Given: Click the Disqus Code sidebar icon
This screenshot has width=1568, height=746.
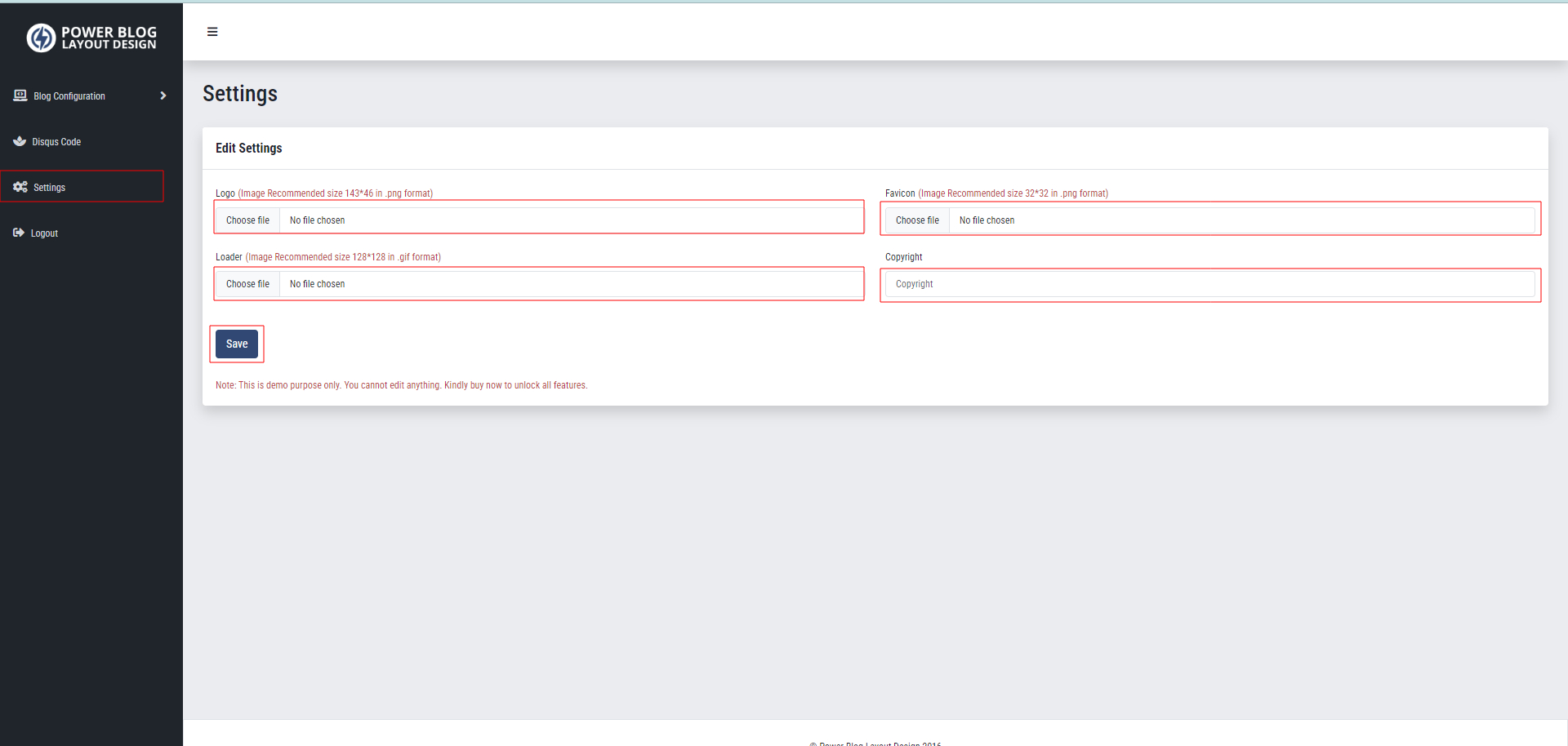Looking at the screenshot, I should [x=20, y=141].
